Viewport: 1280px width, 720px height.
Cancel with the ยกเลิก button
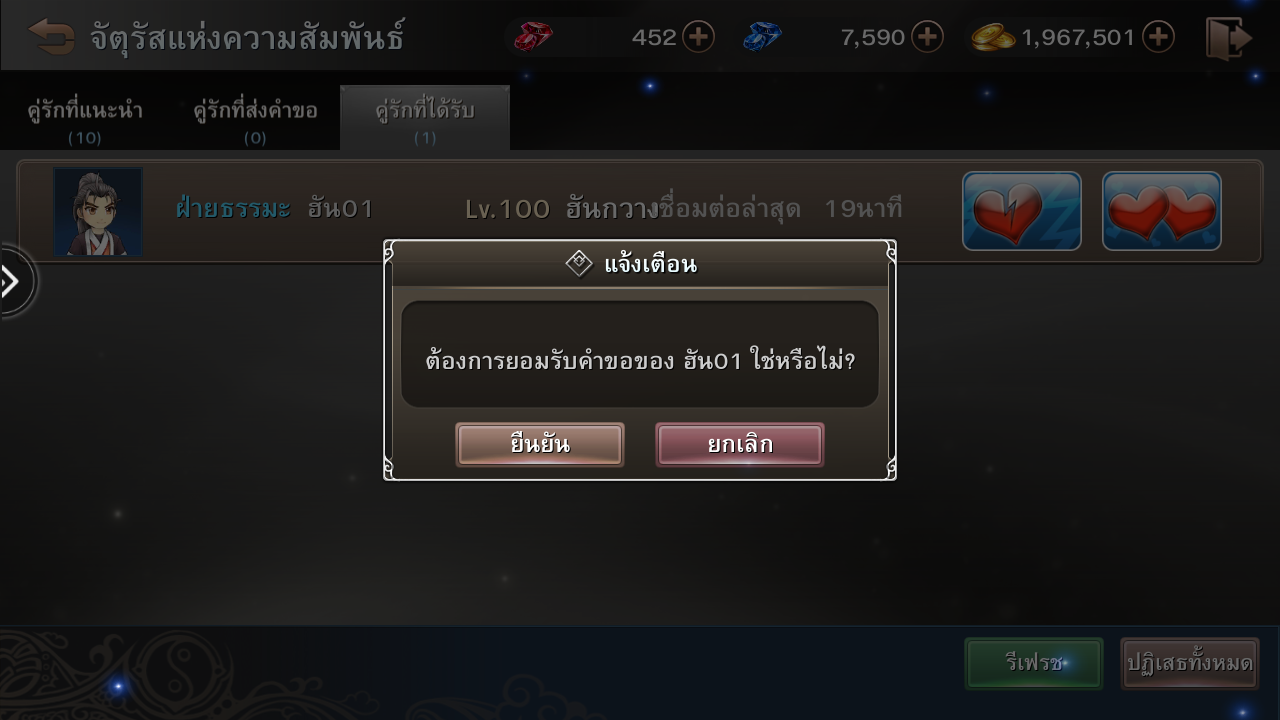click(x=740, y=445)
